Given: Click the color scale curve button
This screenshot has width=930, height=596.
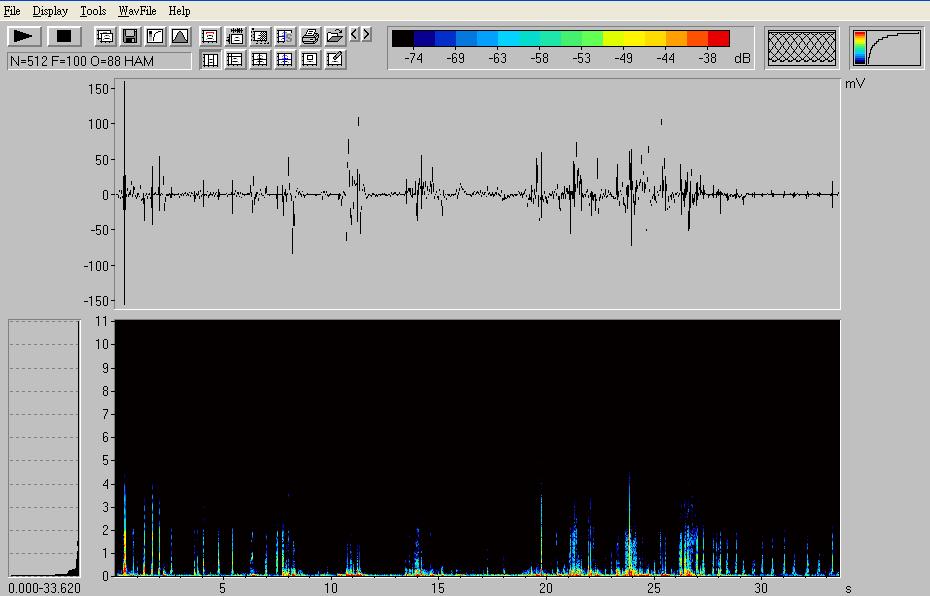Looking at the screenshot, I should click(x=887, y=48).
